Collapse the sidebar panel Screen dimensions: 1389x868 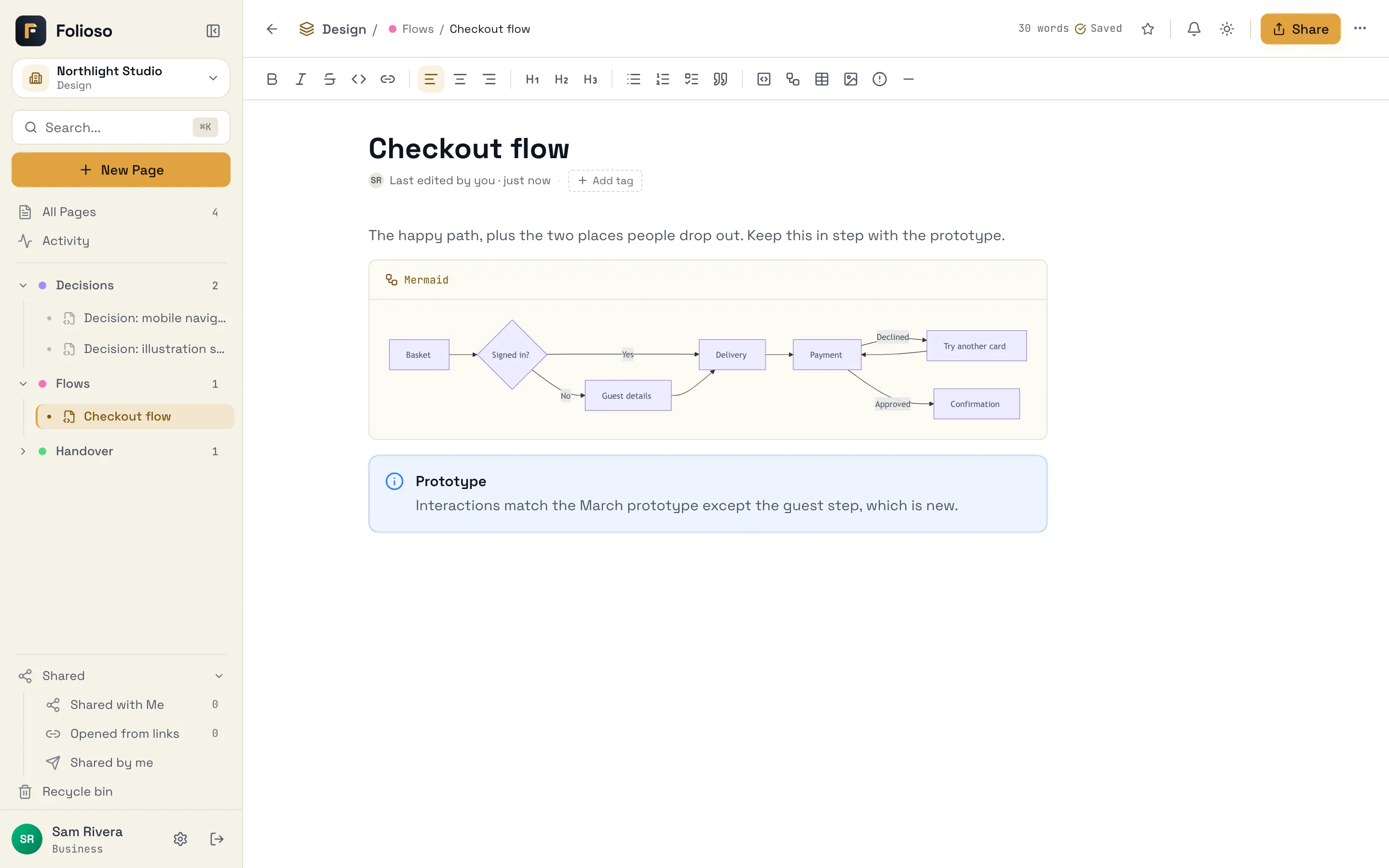click(213, 30)
